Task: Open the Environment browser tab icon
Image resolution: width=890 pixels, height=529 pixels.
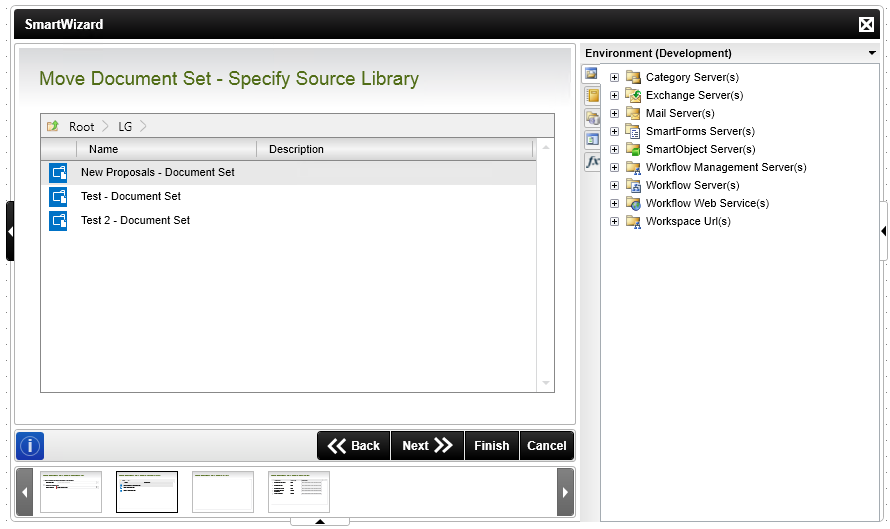Action: click(x=591, y=74)
